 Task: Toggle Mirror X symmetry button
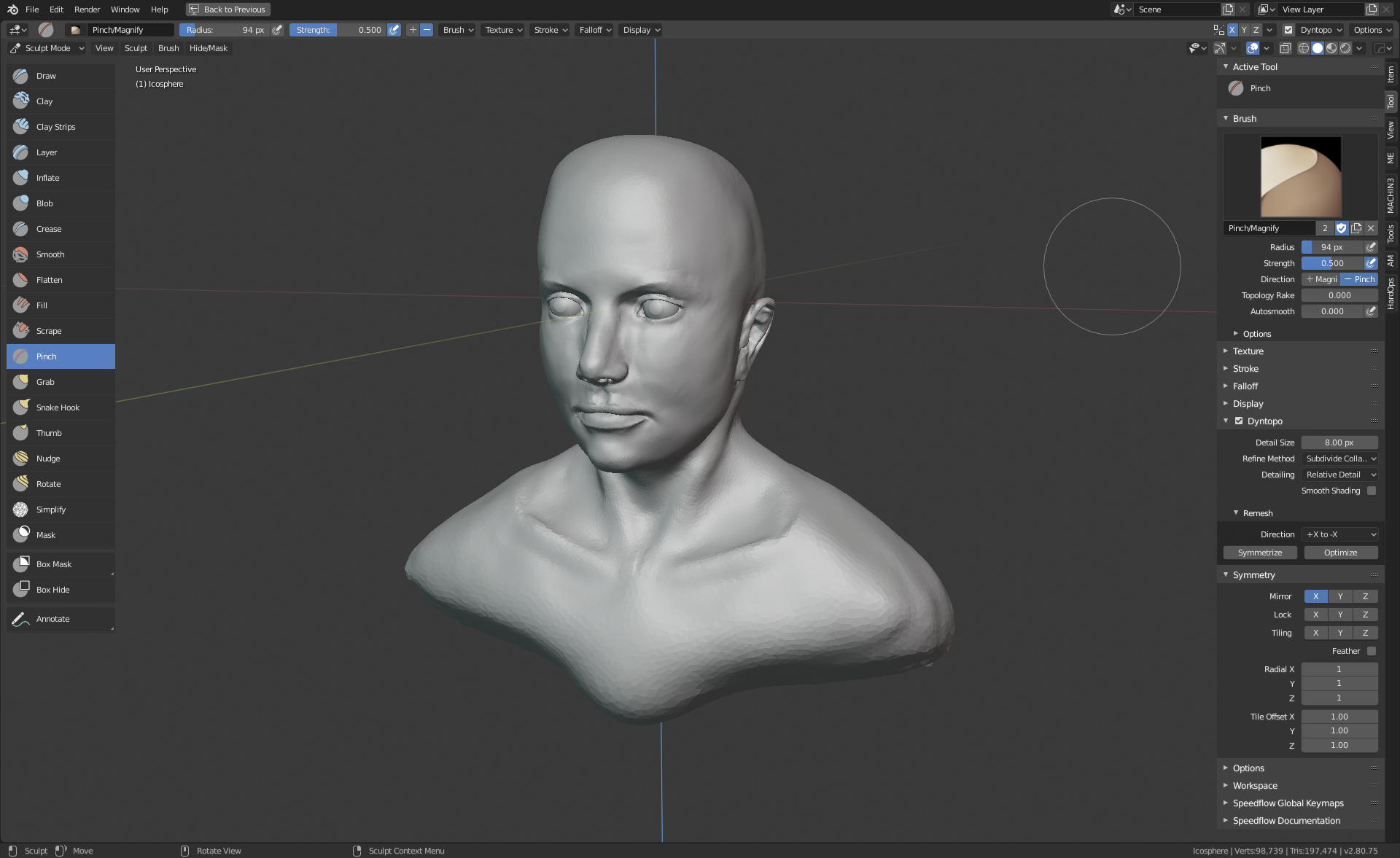click(x=1315, y=596)
